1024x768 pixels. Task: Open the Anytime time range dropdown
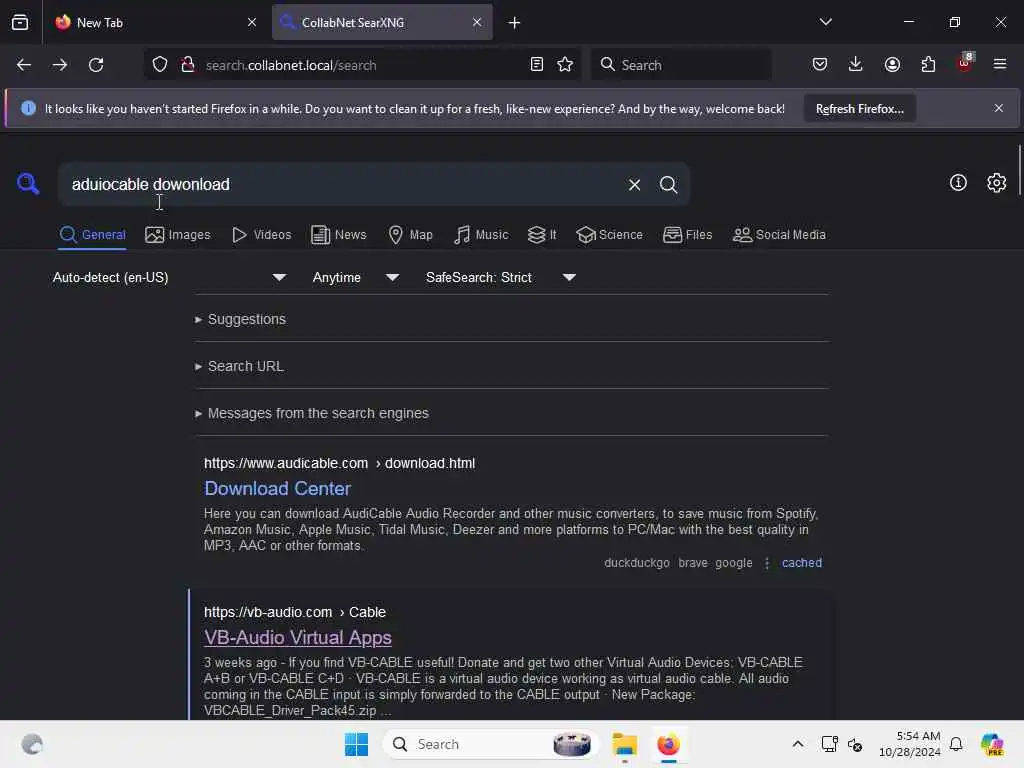tap(355, 278)
